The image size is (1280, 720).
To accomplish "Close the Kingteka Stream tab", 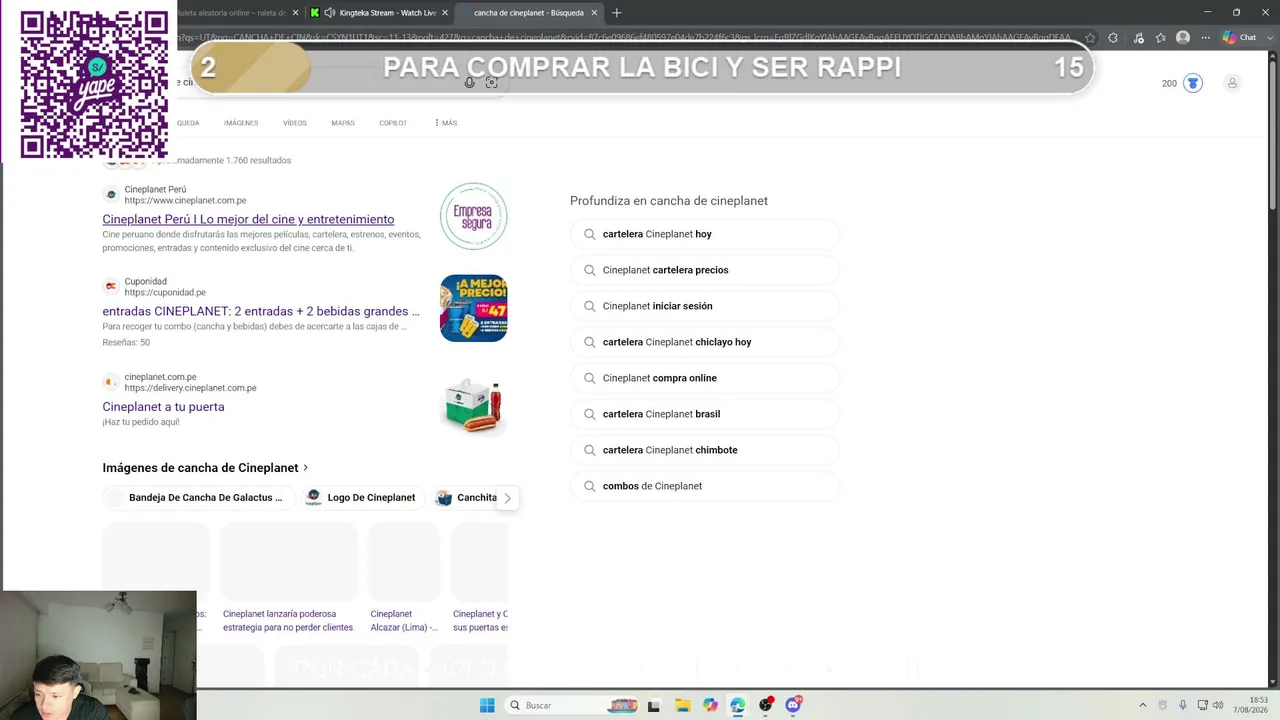I will point(444,13).
